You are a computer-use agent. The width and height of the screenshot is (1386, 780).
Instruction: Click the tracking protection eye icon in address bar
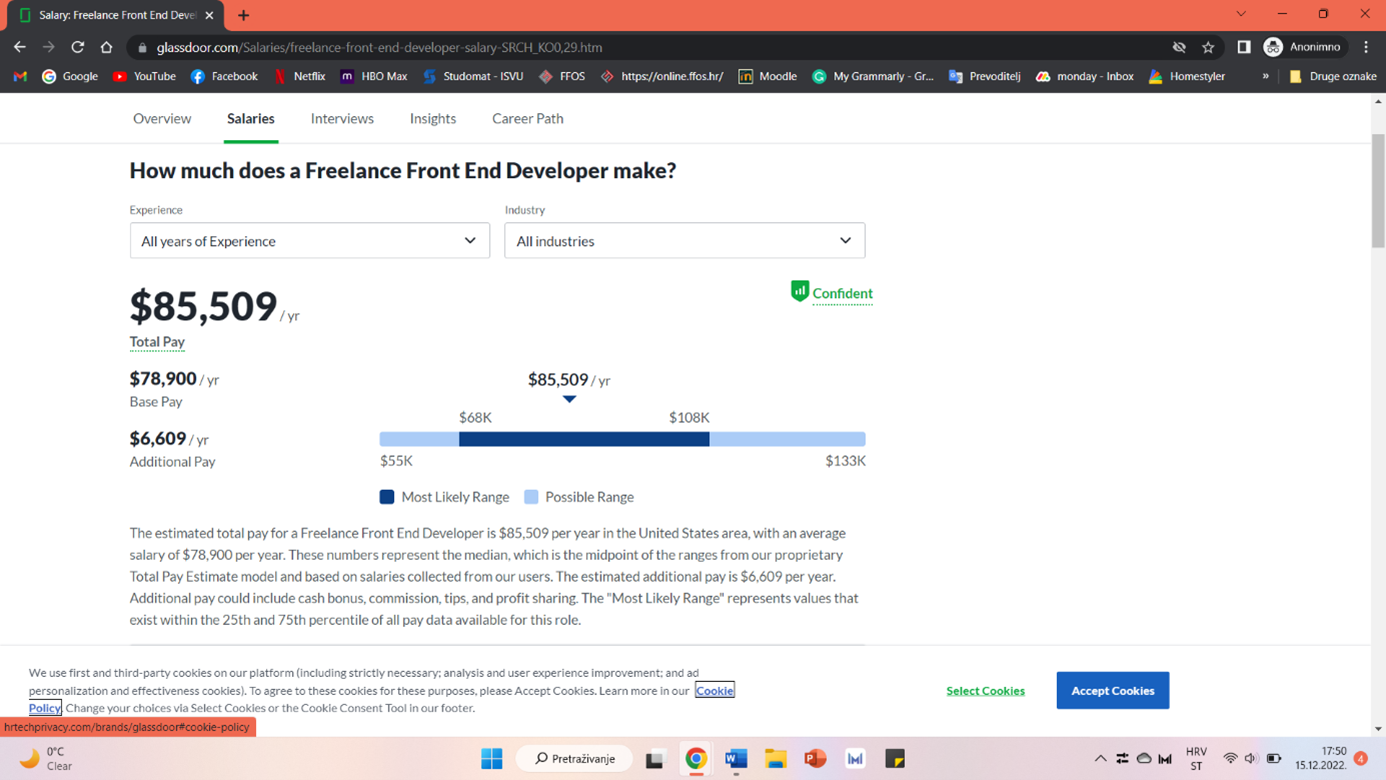click(x=1179, y=47)
